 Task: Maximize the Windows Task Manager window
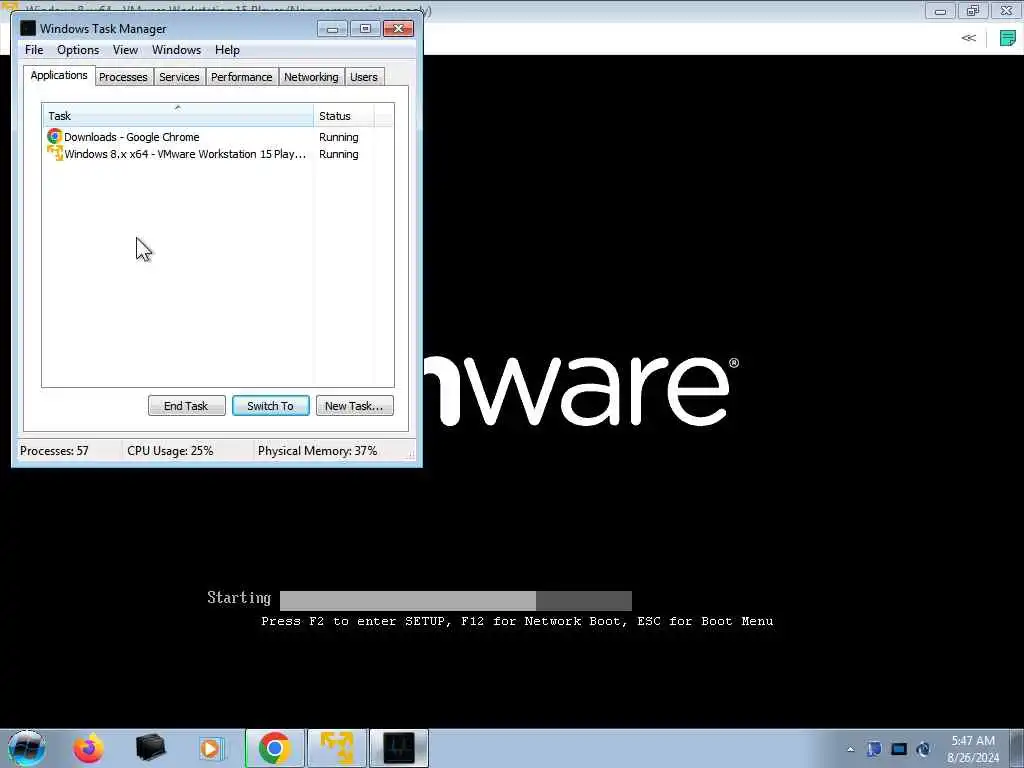click(365, 28)
